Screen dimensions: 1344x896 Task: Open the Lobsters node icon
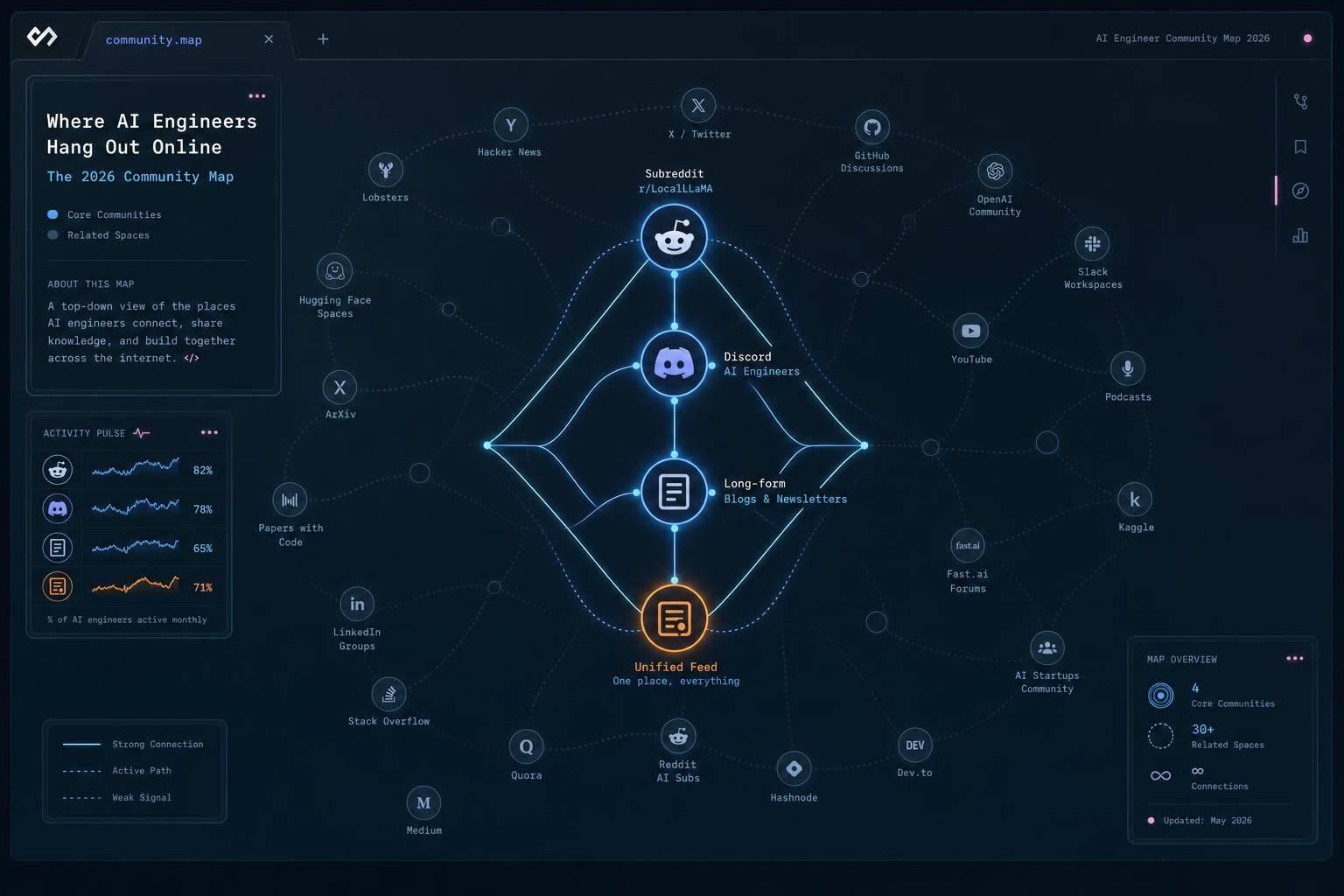pos(385,171)
